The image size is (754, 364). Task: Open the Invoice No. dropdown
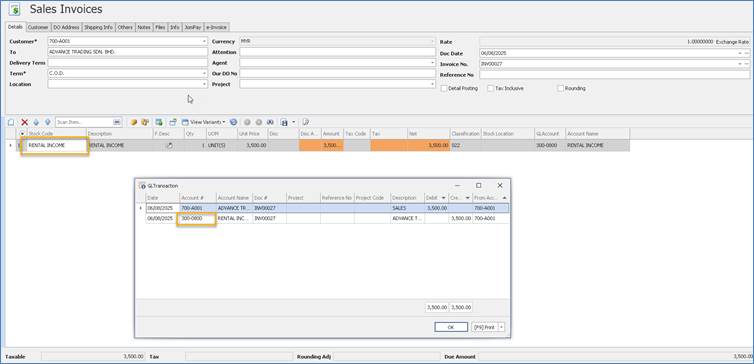(741, 64)
